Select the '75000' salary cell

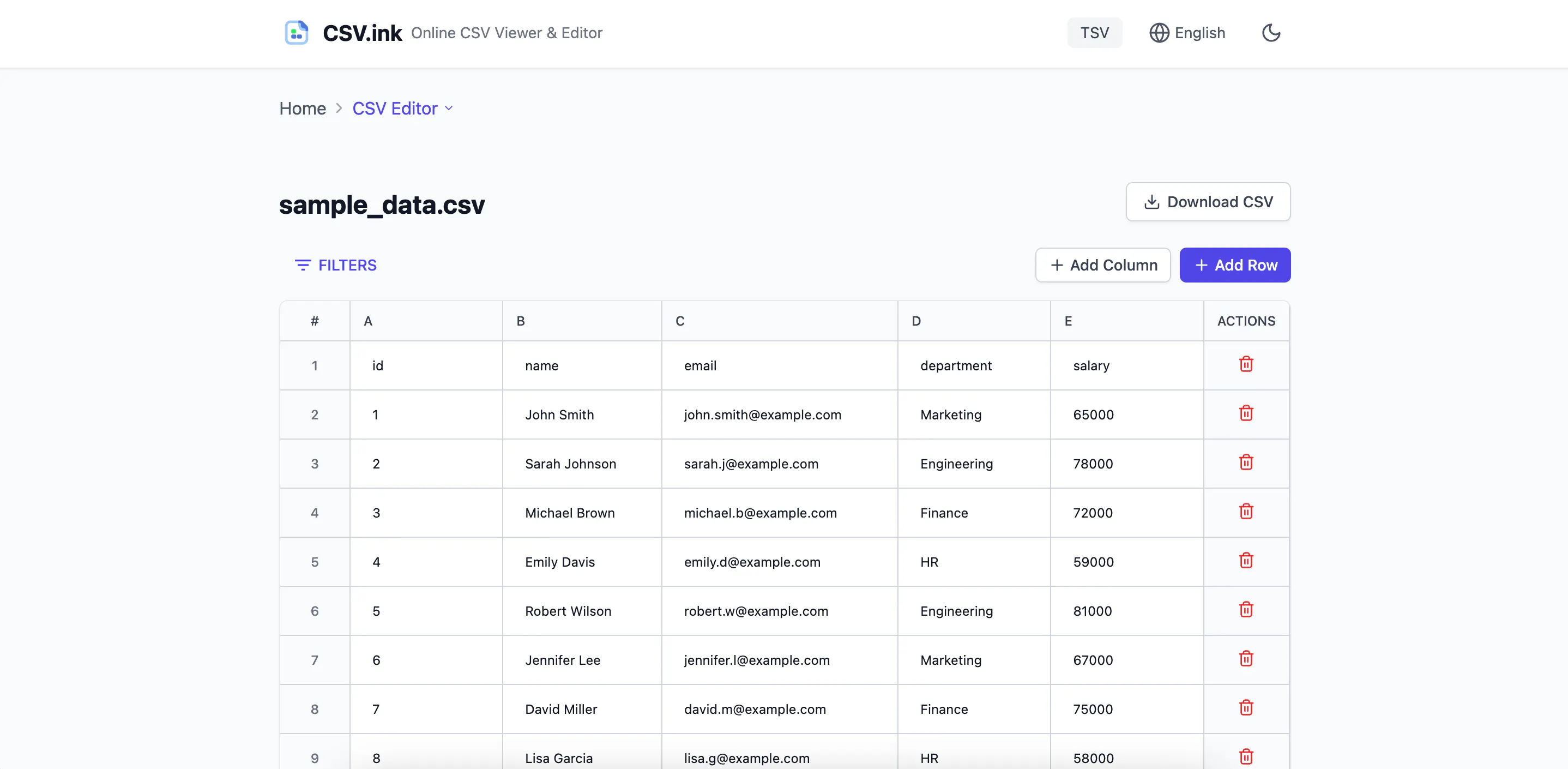(x=1127, y=710)
